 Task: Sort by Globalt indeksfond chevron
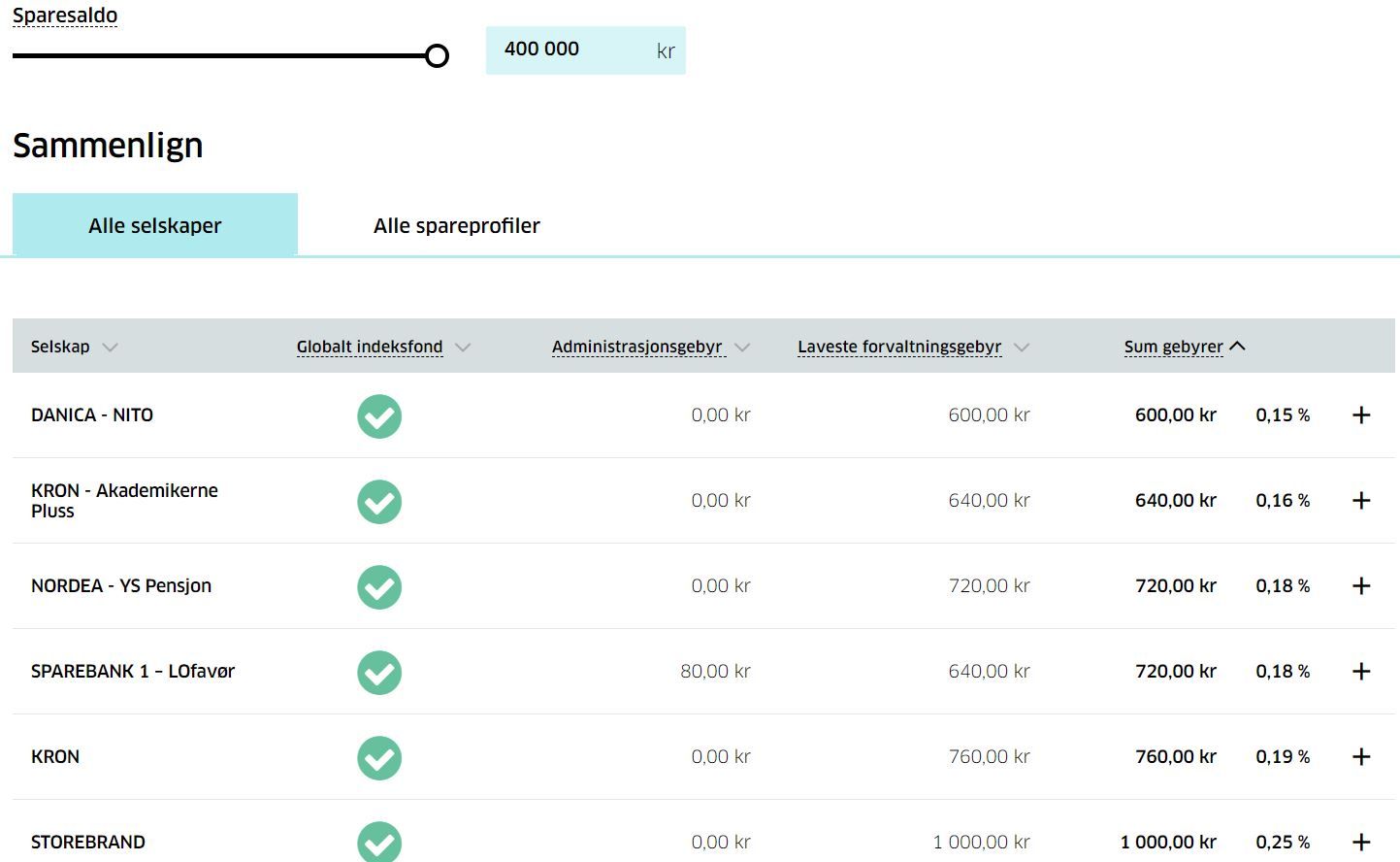tap(463, 348)
